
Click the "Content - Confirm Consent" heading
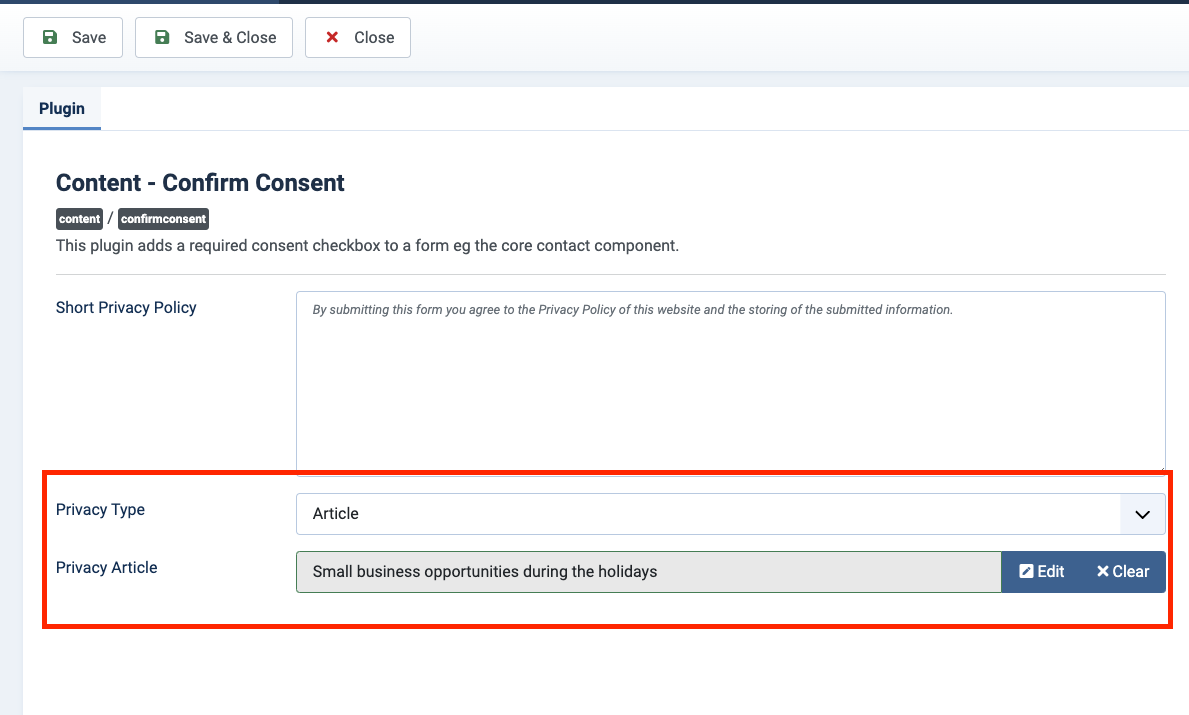pyautogui.click(x=200, y=183)
